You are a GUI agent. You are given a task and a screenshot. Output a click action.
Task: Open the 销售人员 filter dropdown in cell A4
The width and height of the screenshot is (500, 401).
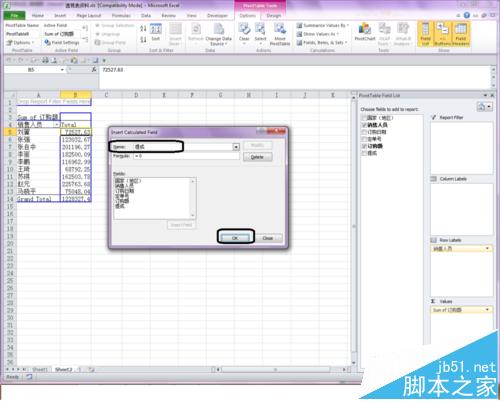[56, 125]
